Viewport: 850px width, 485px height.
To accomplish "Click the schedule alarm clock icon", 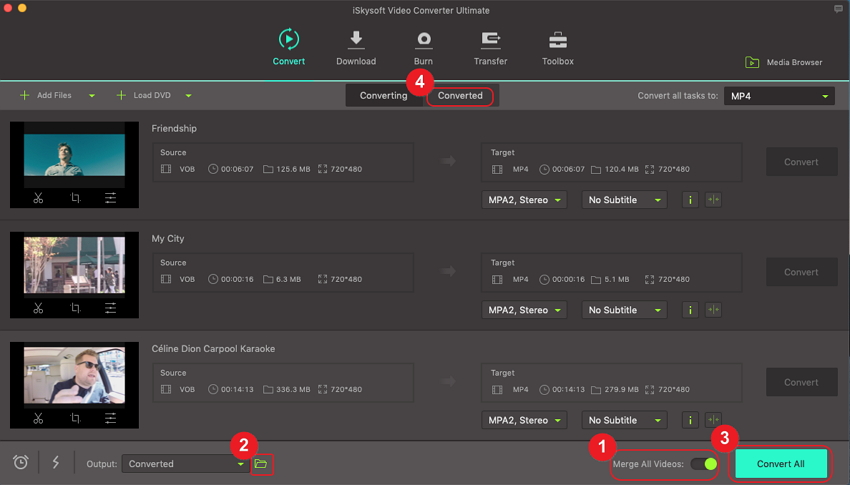I will (21, 463).
